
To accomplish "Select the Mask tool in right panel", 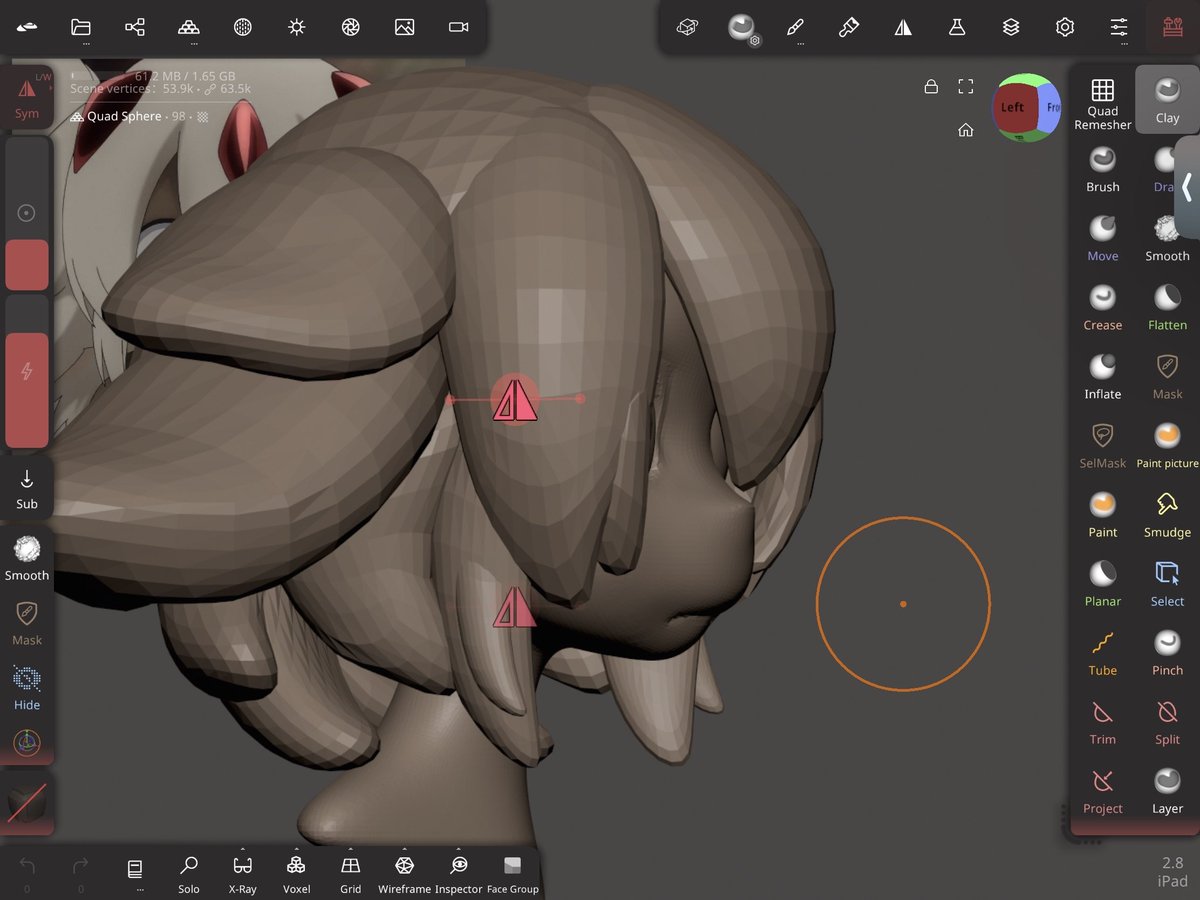I will click(x=1167, y=376).
